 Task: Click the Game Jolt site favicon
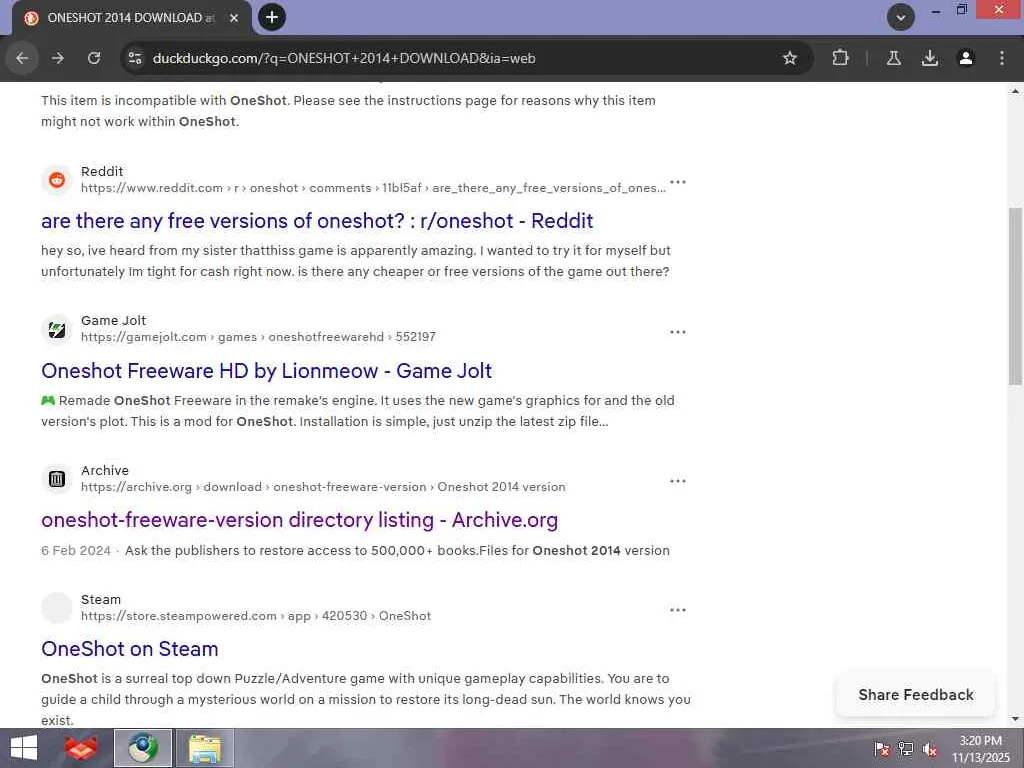(57, 329)
